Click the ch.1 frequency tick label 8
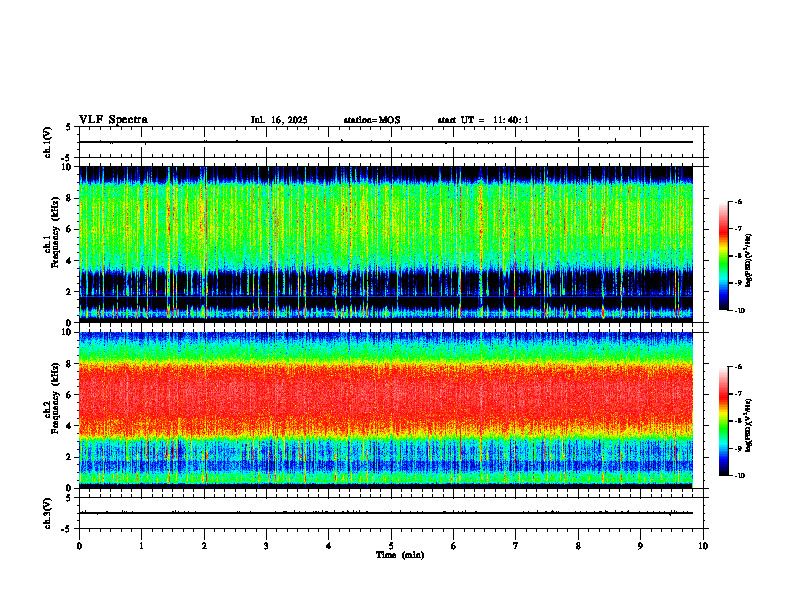 point(70,198)
